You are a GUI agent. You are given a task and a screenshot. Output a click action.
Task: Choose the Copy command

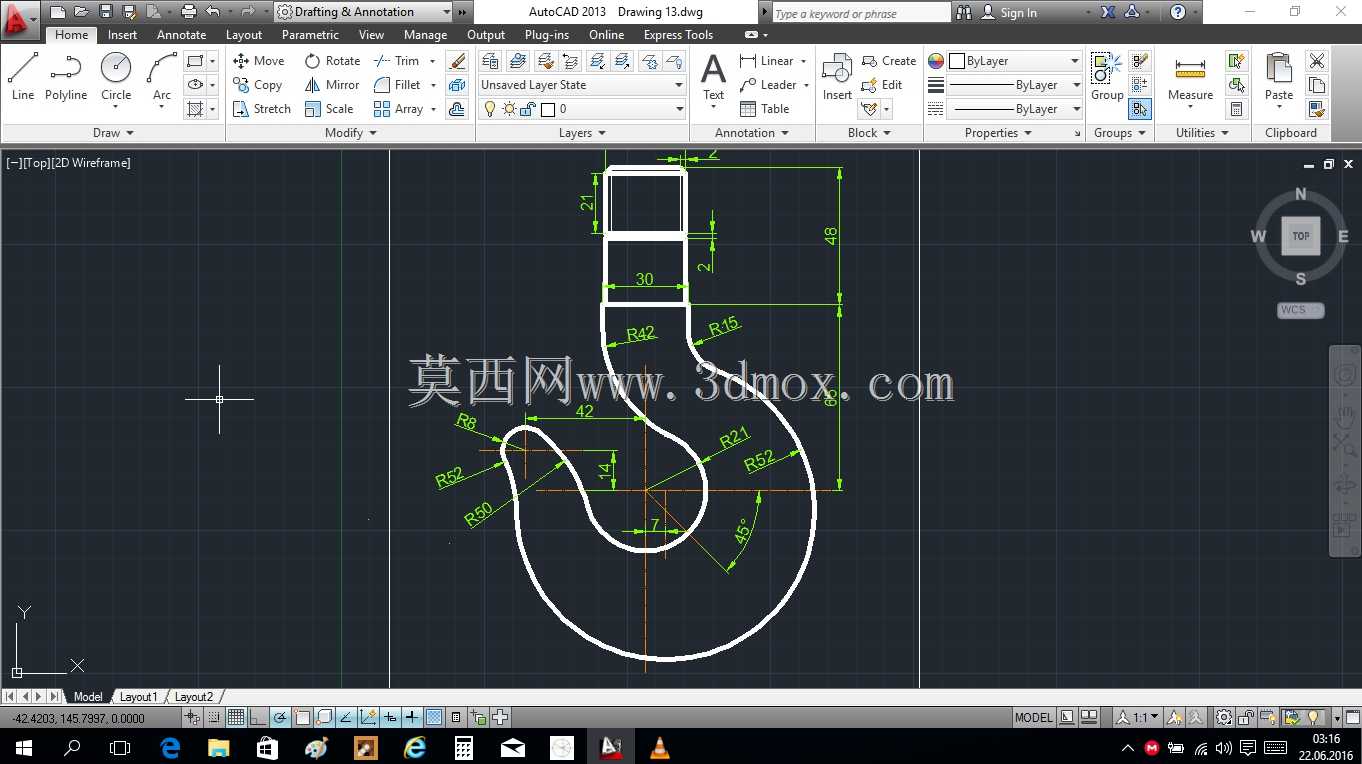coord(258,85)
